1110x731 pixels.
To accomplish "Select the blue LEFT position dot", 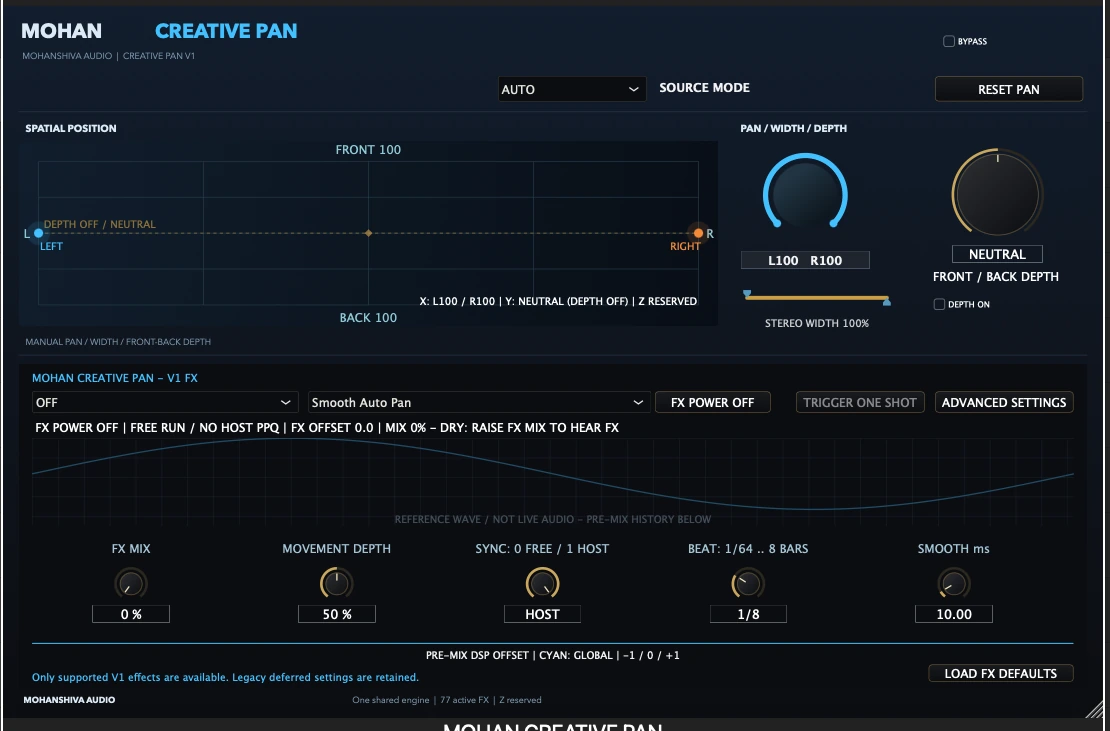I will tap(38, 233).
